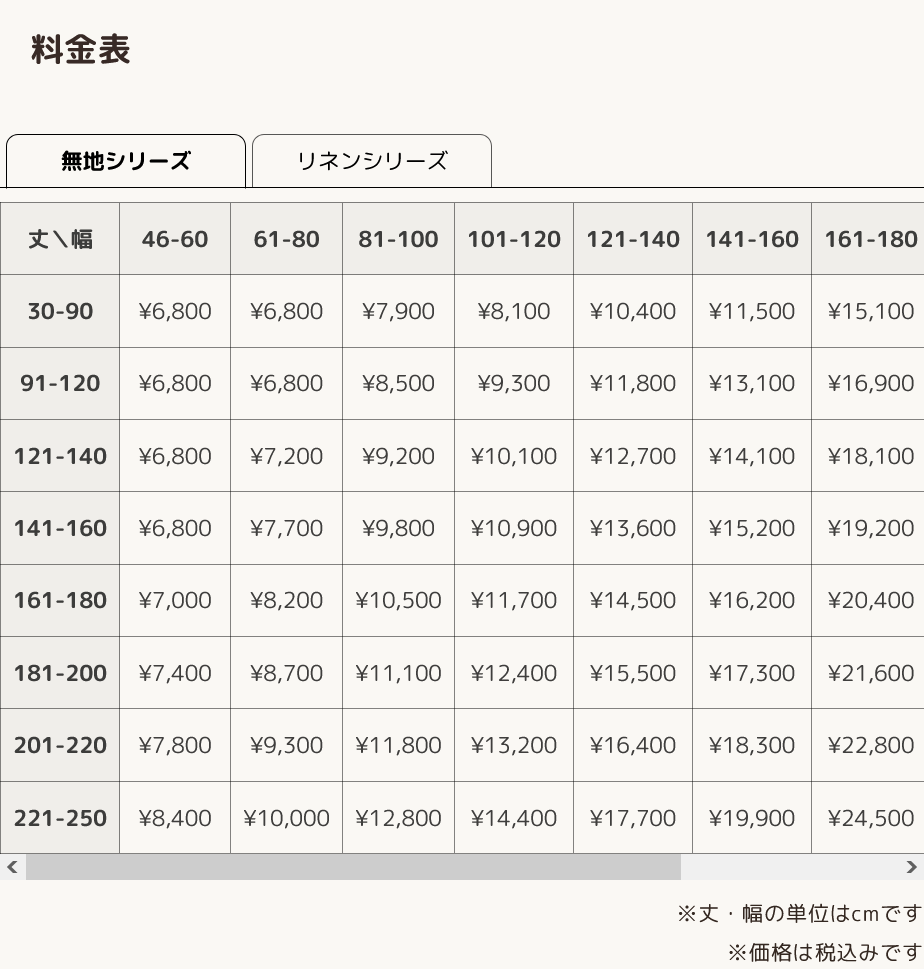
Task: Click the 221-250 length row header
Action: [x=60, y=818]
